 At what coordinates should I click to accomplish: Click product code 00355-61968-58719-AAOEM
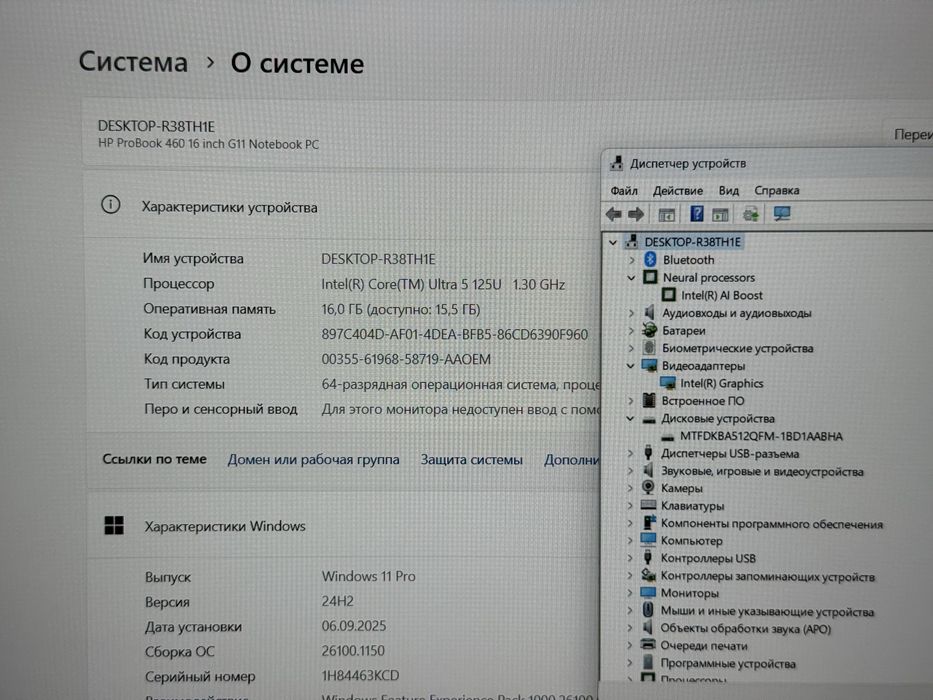pos(406,360)
